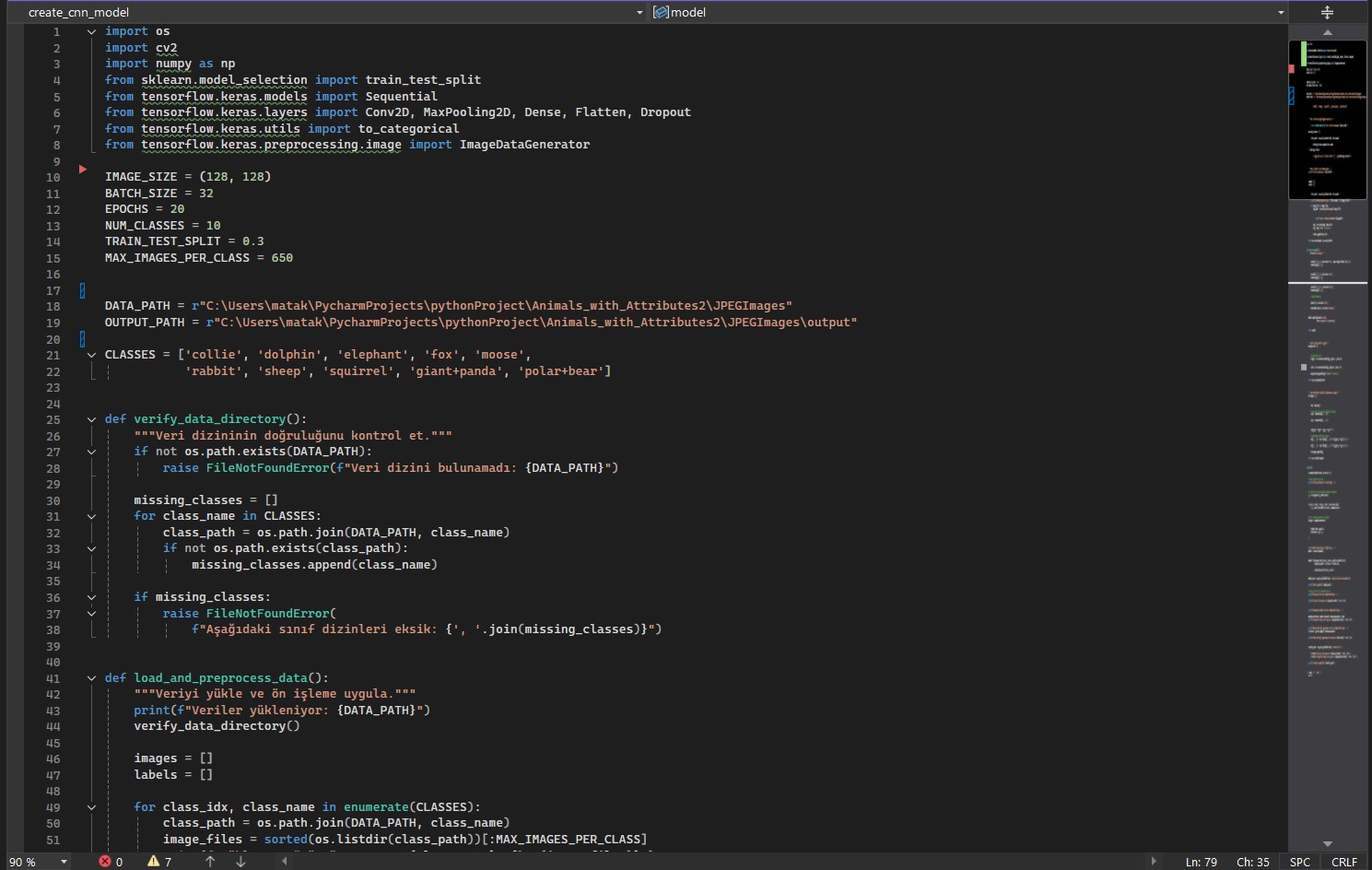Click horizontal scrollbar left arrow
The height and width of the screenshot is (870, 1372).
(x=285, y=862)
